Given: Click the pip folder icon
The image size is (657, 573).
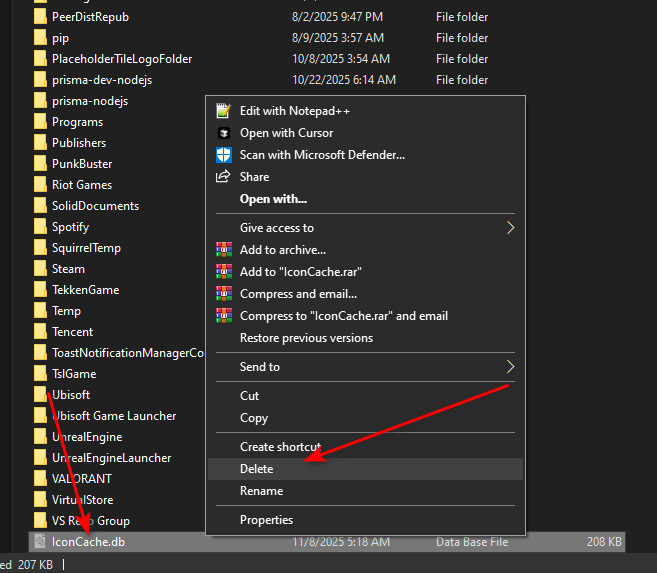Looking at the screenshot, I should [40, 38].
